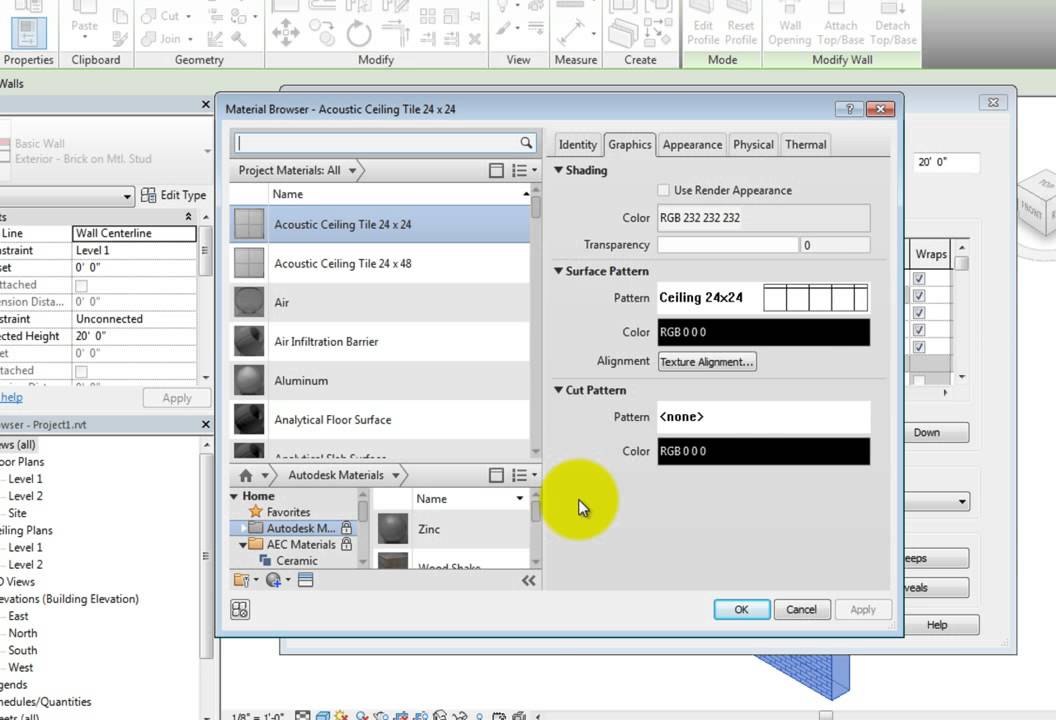1056x720 pixels.
Task: Click the Air material thumbnail
Action: coord(249,302)
